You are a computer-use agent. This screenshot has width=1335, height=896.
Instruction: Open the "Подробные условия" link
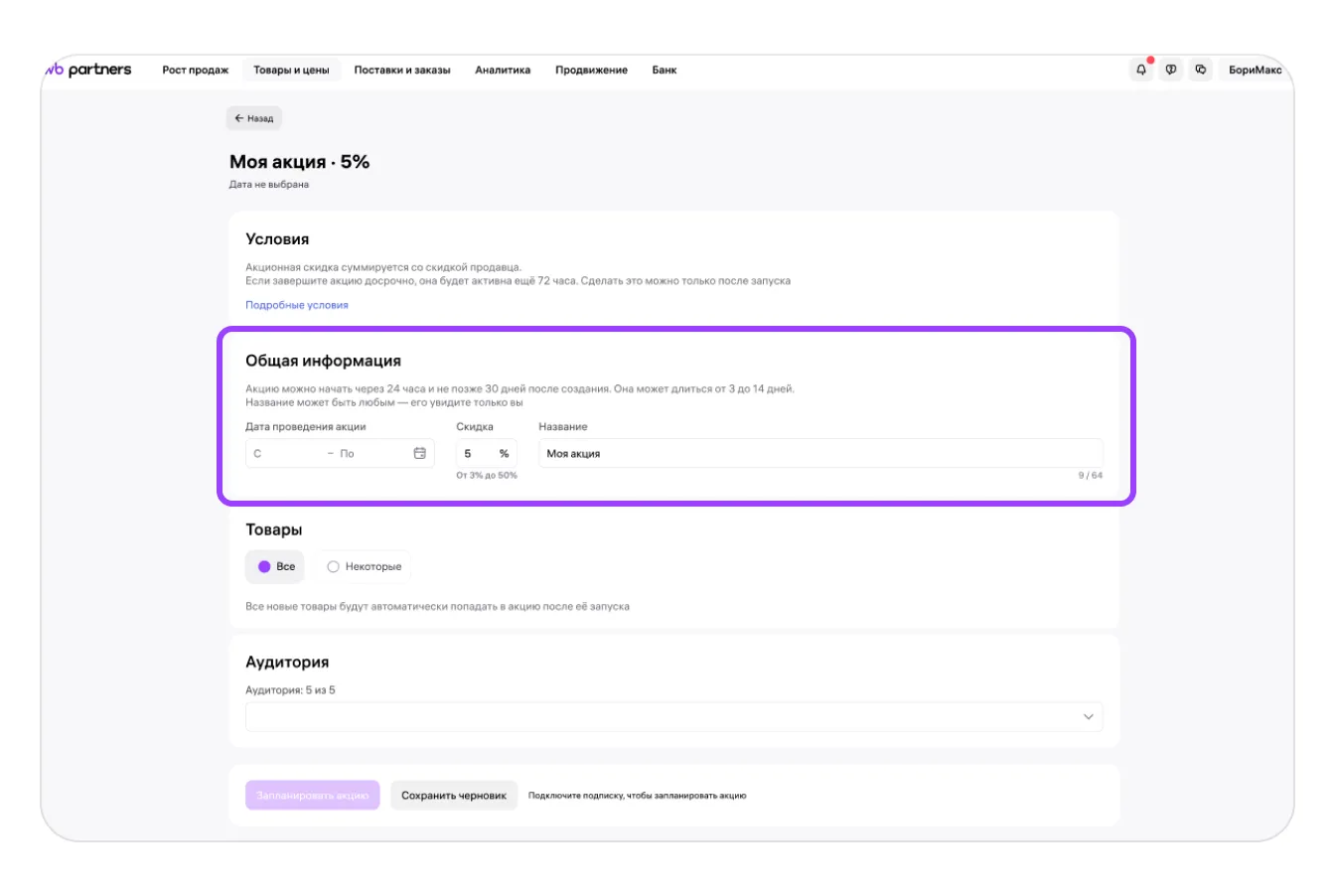coord(297,305)
